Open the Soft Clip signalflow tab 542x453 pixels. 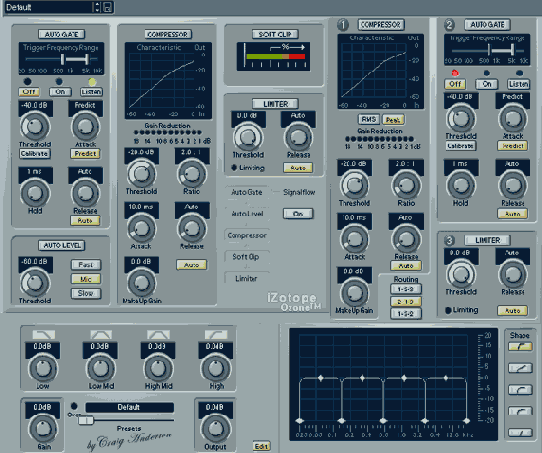tap(246, 257)
